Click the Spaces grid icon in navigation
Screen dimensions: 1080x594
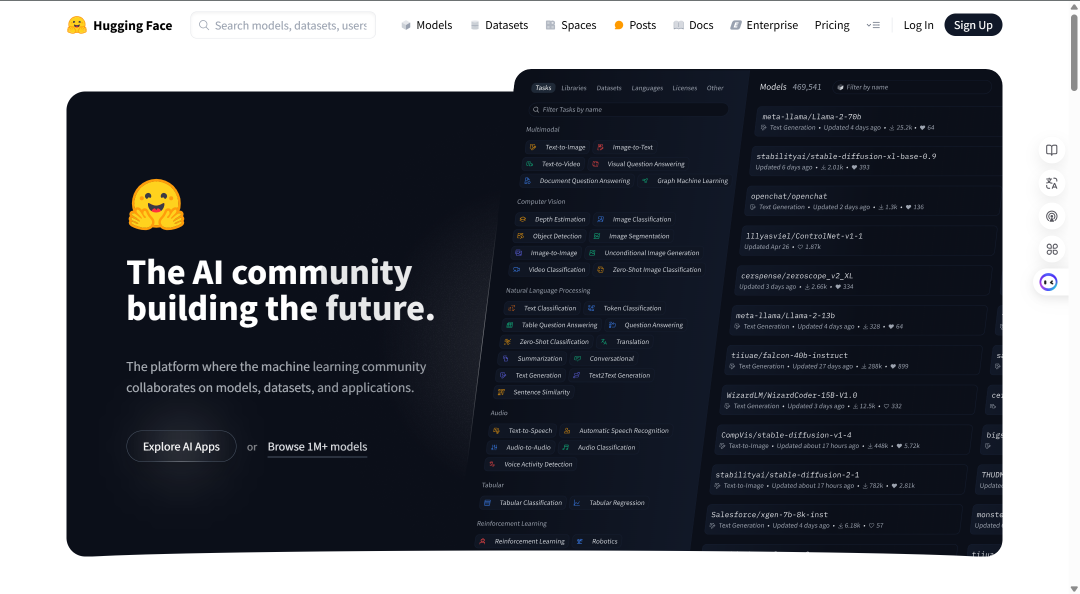[x=550, y=25]
